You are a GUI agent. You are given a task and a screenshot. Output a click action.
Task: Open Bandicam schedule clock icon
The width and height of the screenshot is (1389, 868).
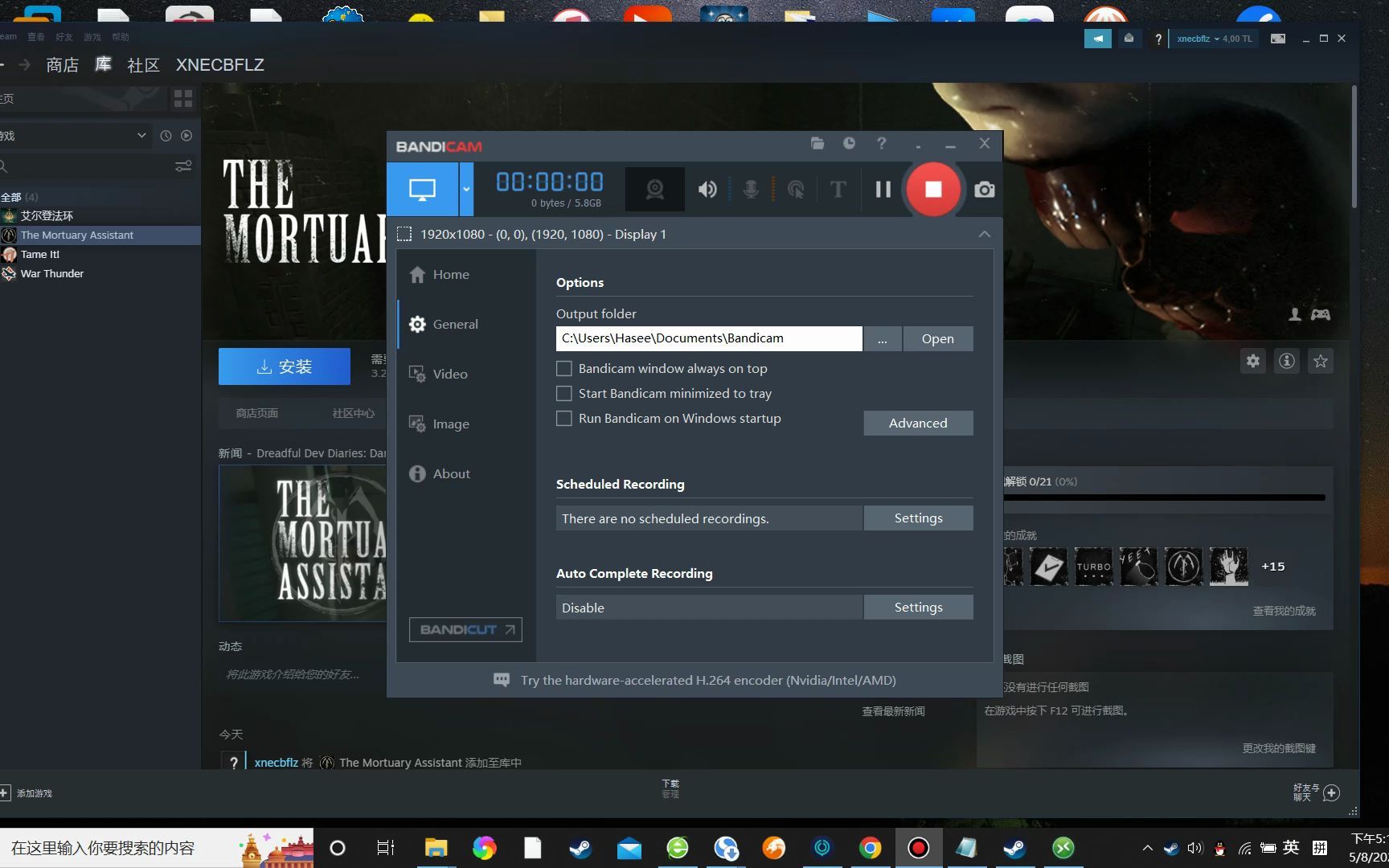(849, 143)
